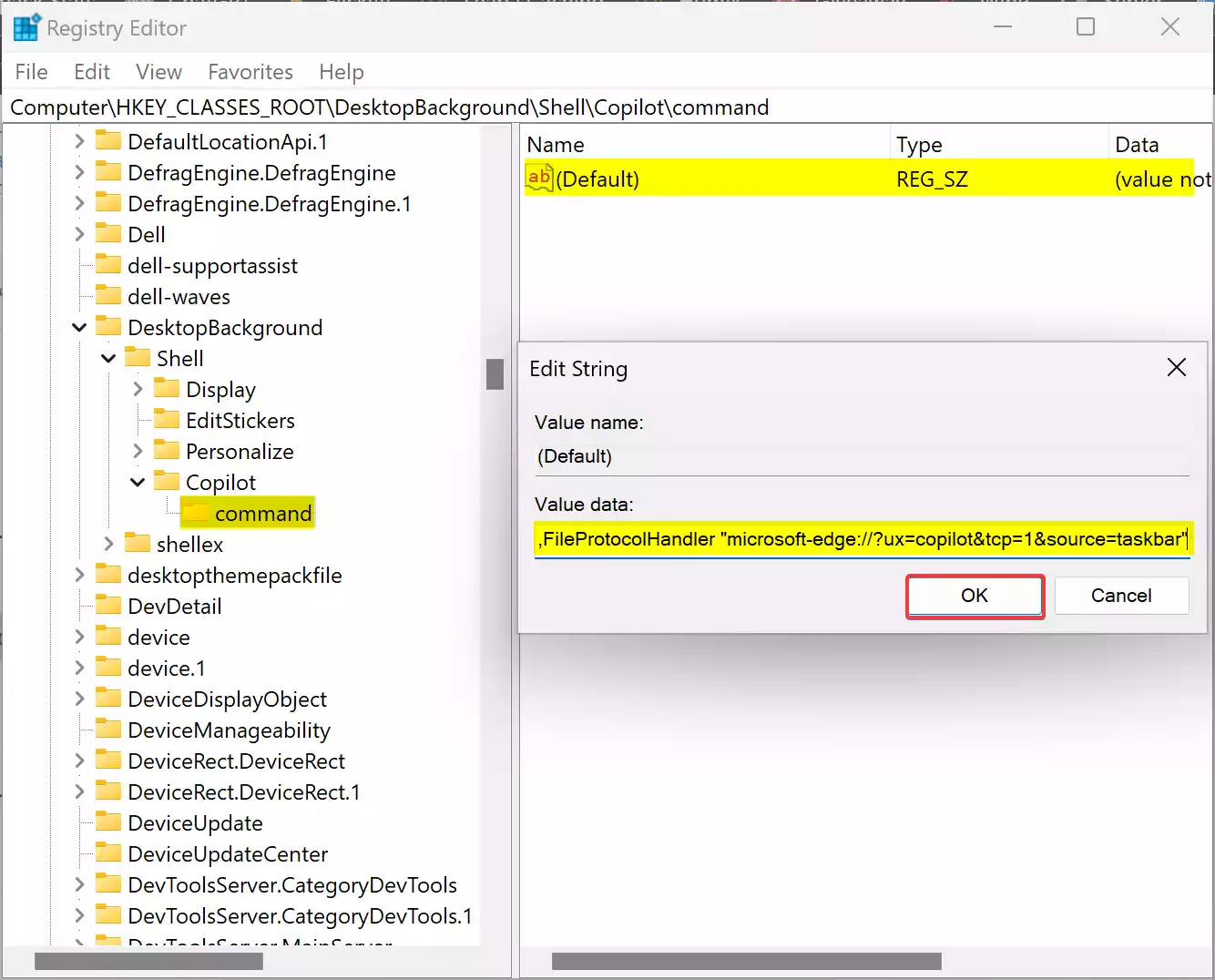The width and height of the screenshot is (1215, 980).
Task: Select the dell-supportassist folder icon
Action: click(108, 265)
